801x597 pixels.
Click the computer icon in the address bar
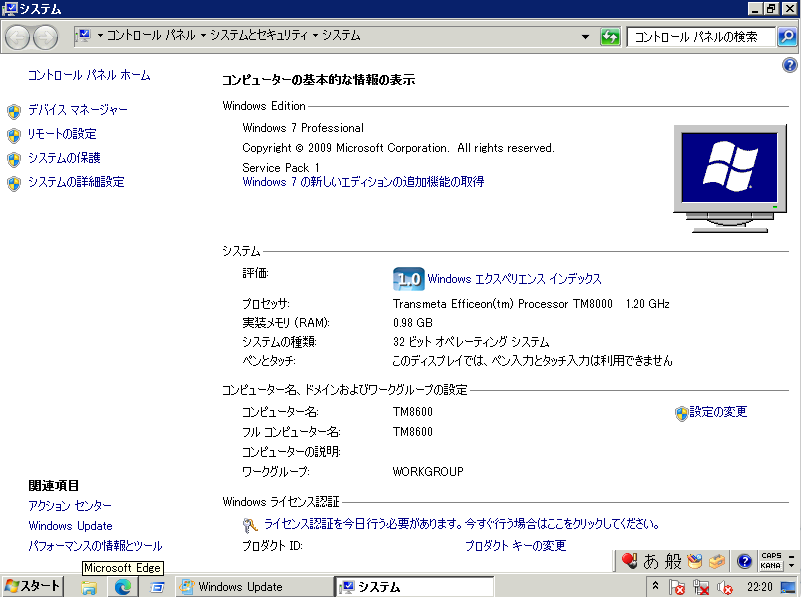click(x=84, y=35)
